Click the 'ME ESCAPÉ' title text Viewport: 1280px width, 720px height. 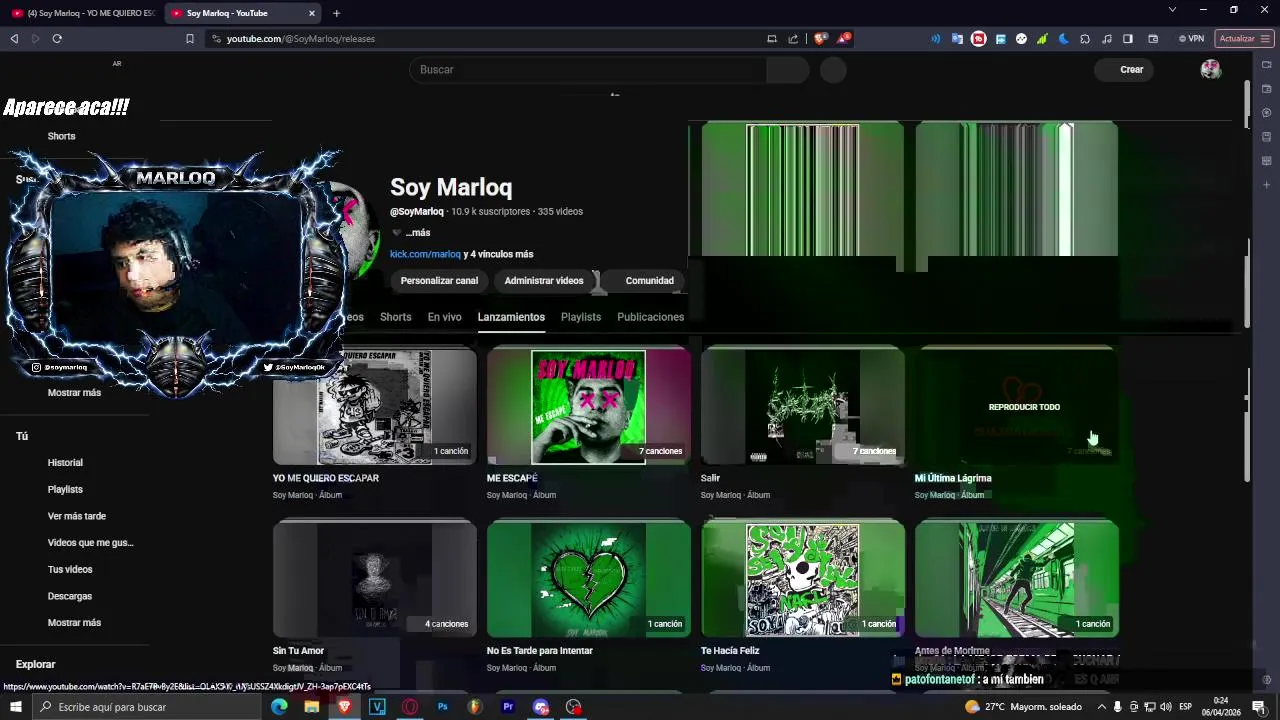[512, 479]
